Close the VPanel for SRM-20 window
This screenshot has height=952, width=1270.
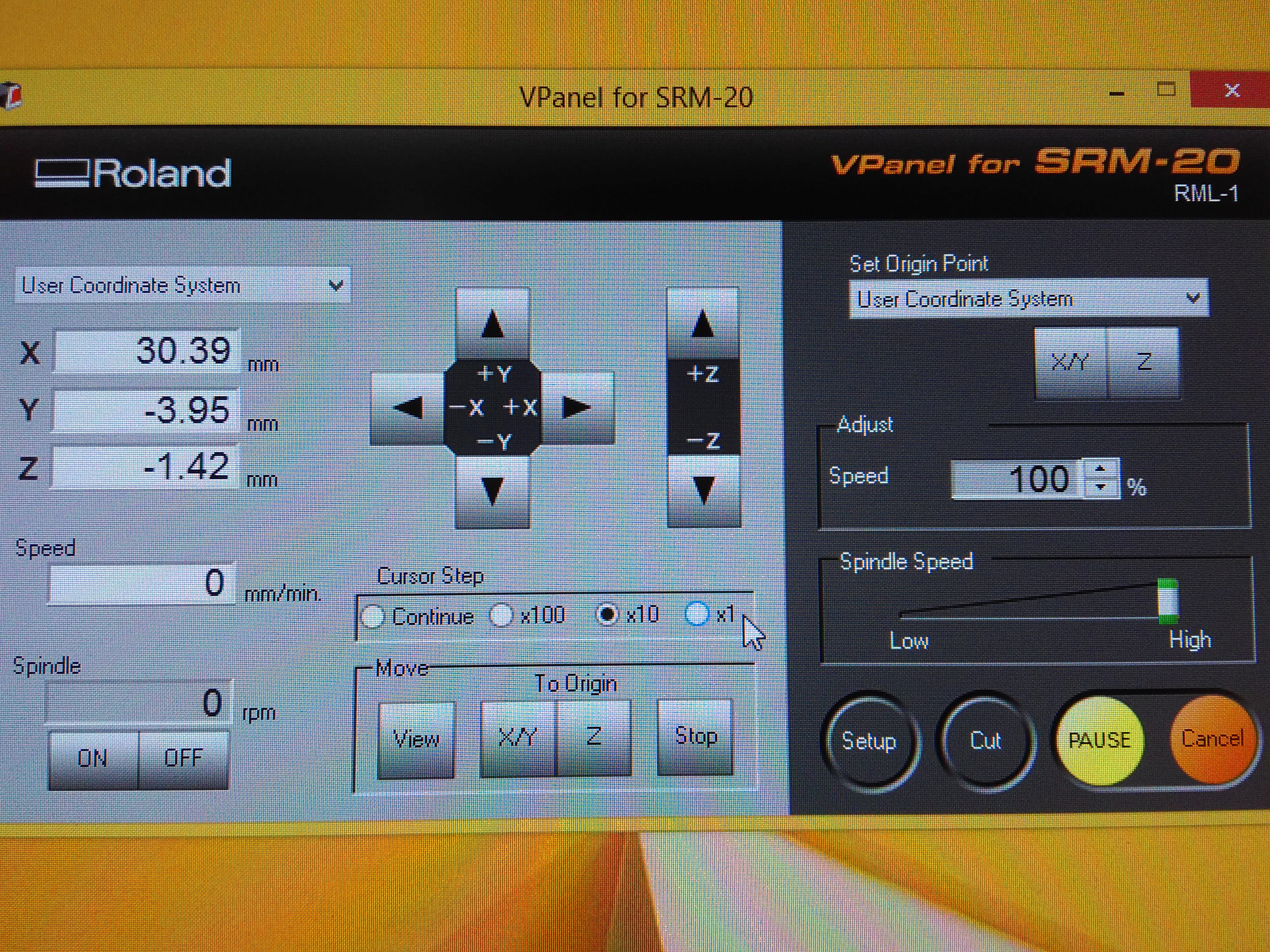tap(1230, 90)
